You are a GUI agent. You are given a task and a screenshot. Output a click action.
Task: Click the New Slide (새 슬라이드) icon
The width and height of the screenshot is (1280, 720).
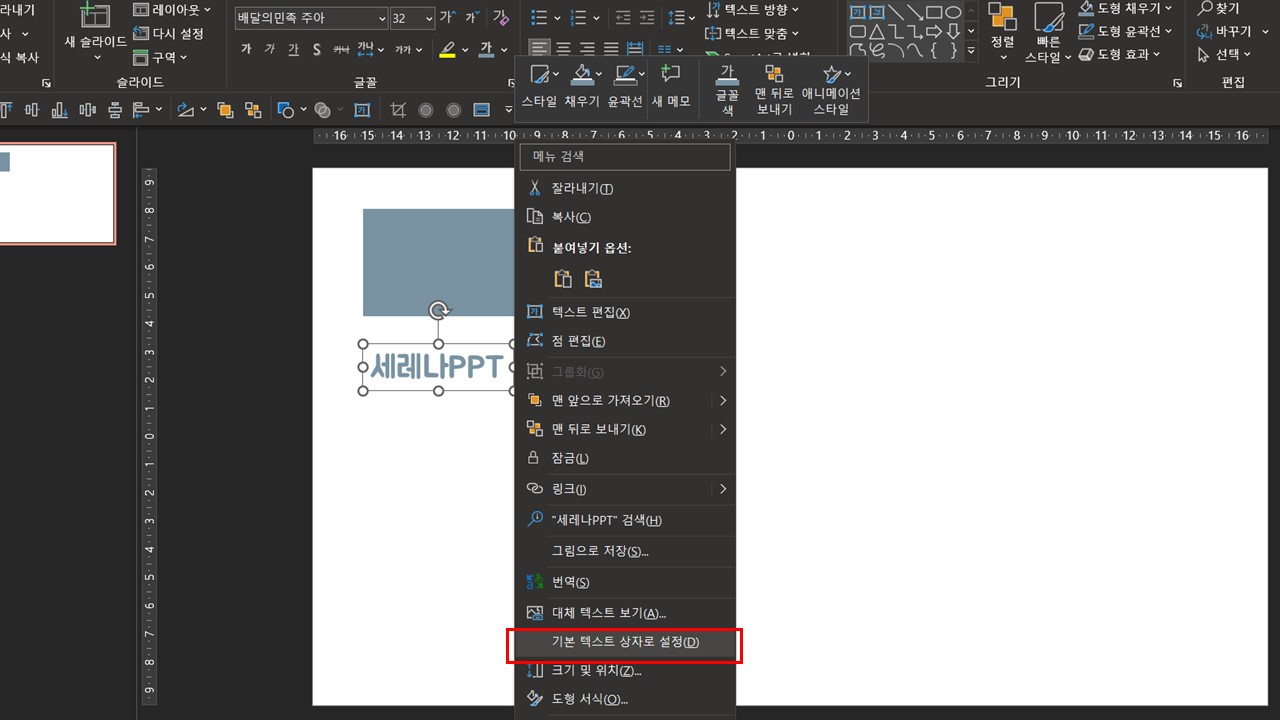coord(95,17)
